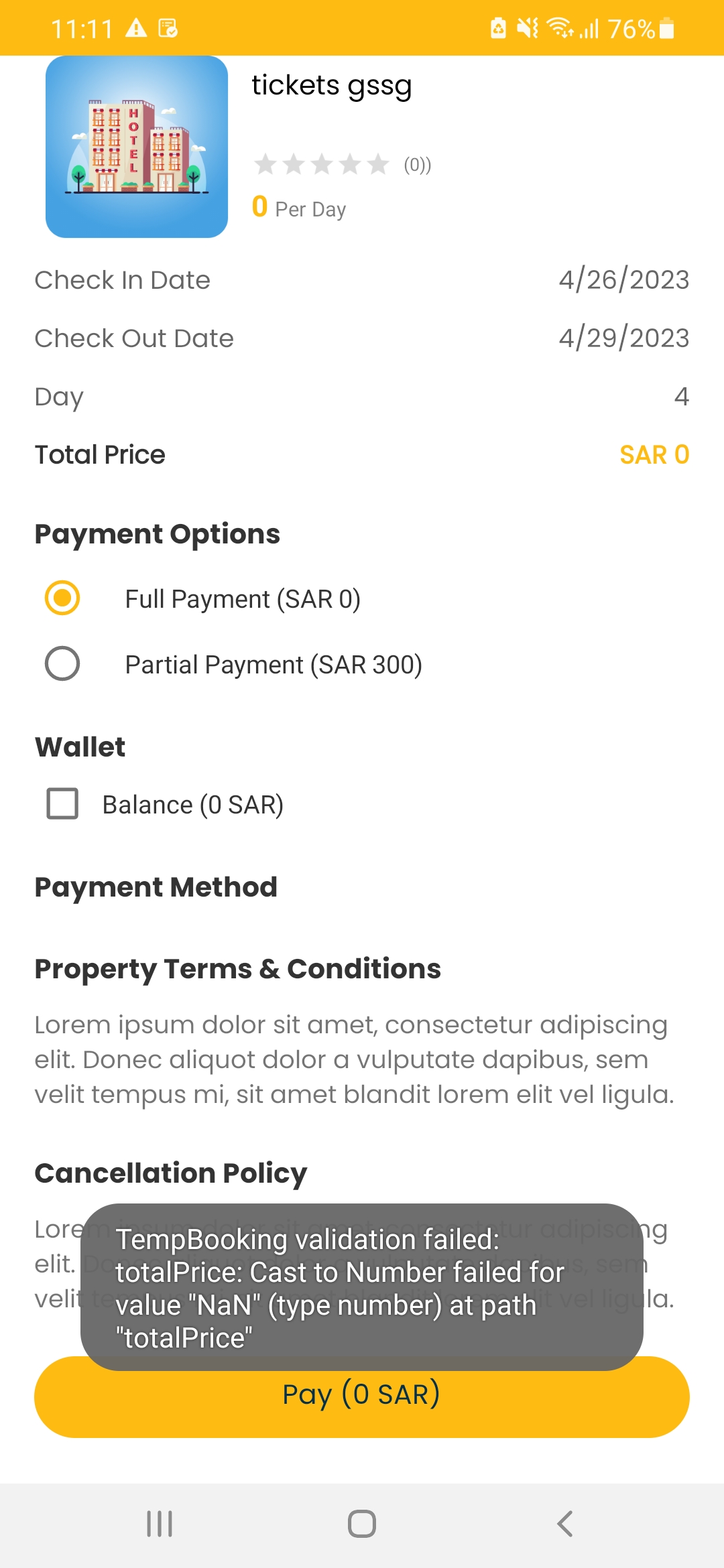
Task: Tap the muted sound status icon
Action: [x=528, y=28]
